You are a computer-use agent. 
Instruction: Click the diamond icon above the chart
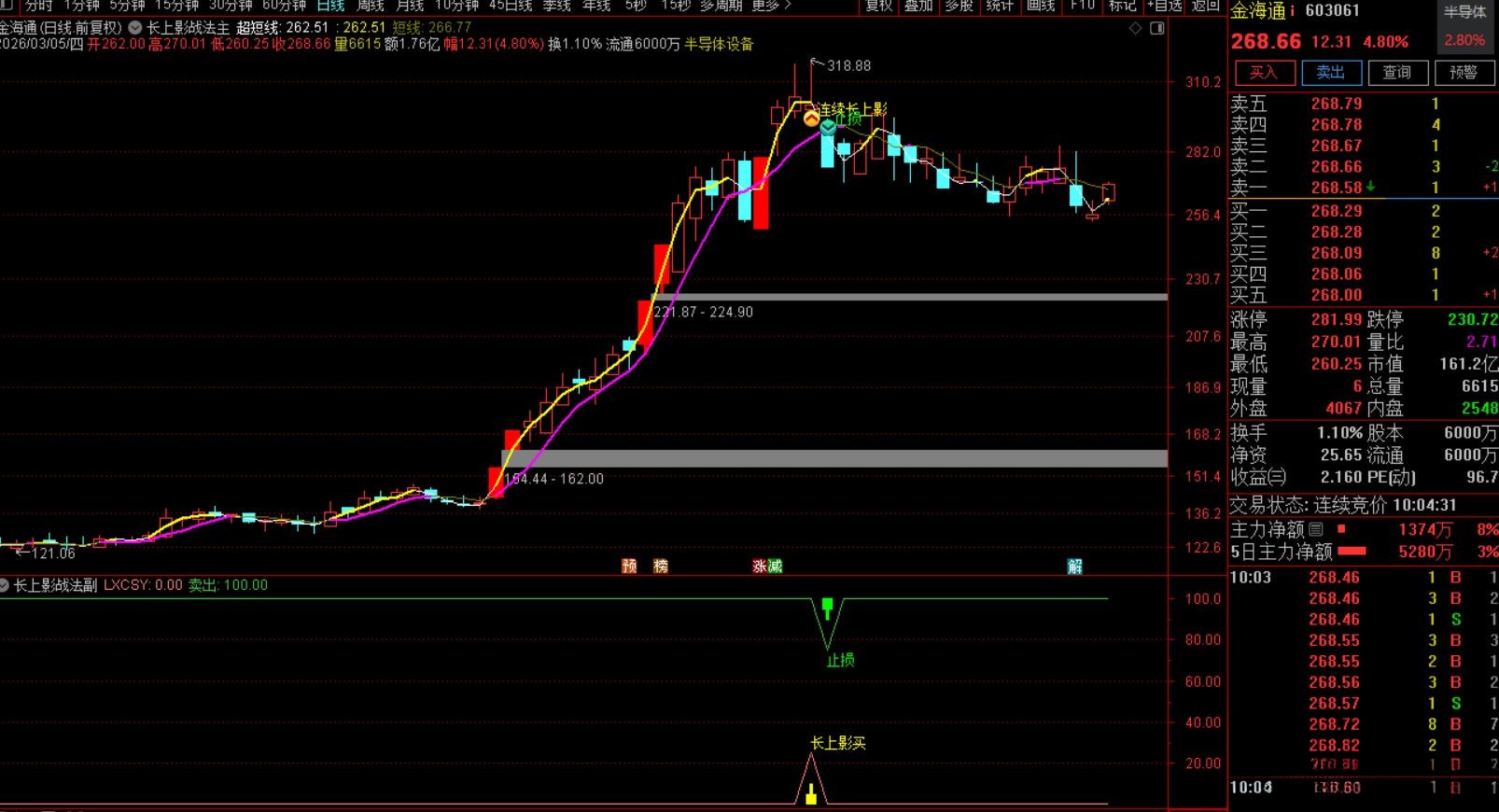tap(1135, 29)
